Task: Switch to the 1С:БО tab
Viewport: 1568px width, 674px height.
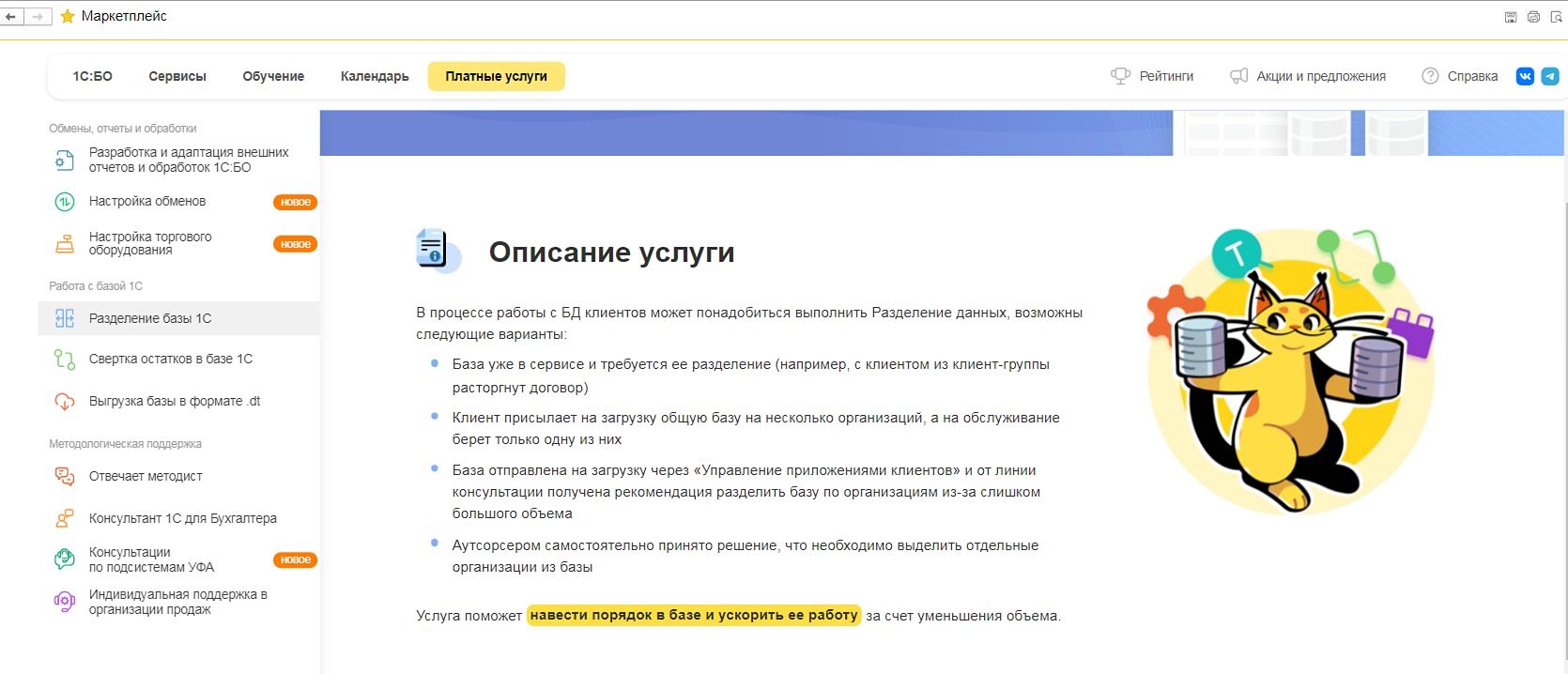Action: coord(92,76)
